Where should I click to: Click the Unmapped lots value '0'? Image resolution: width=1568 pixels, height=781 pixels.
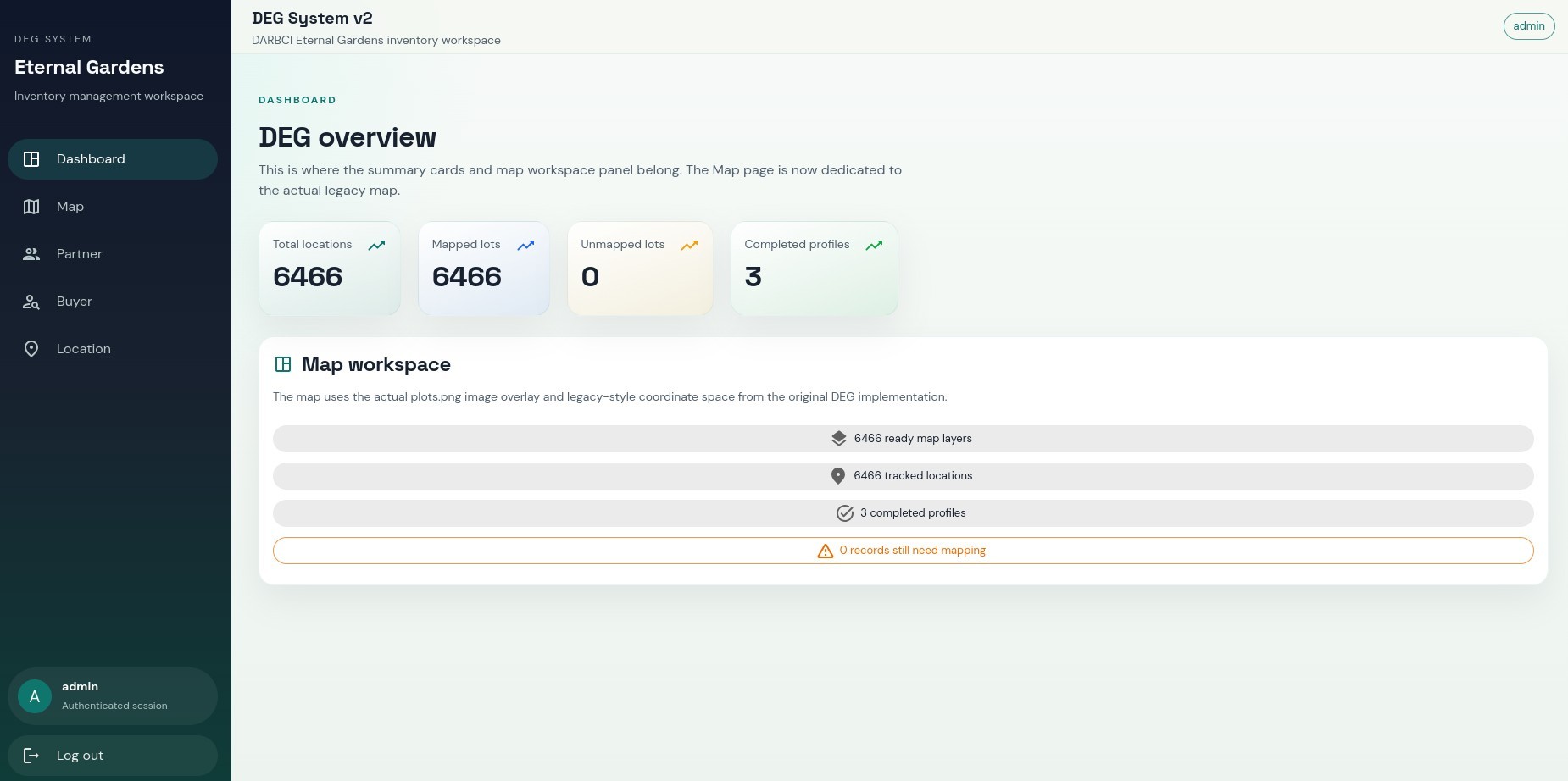click(x=590, y=277)
